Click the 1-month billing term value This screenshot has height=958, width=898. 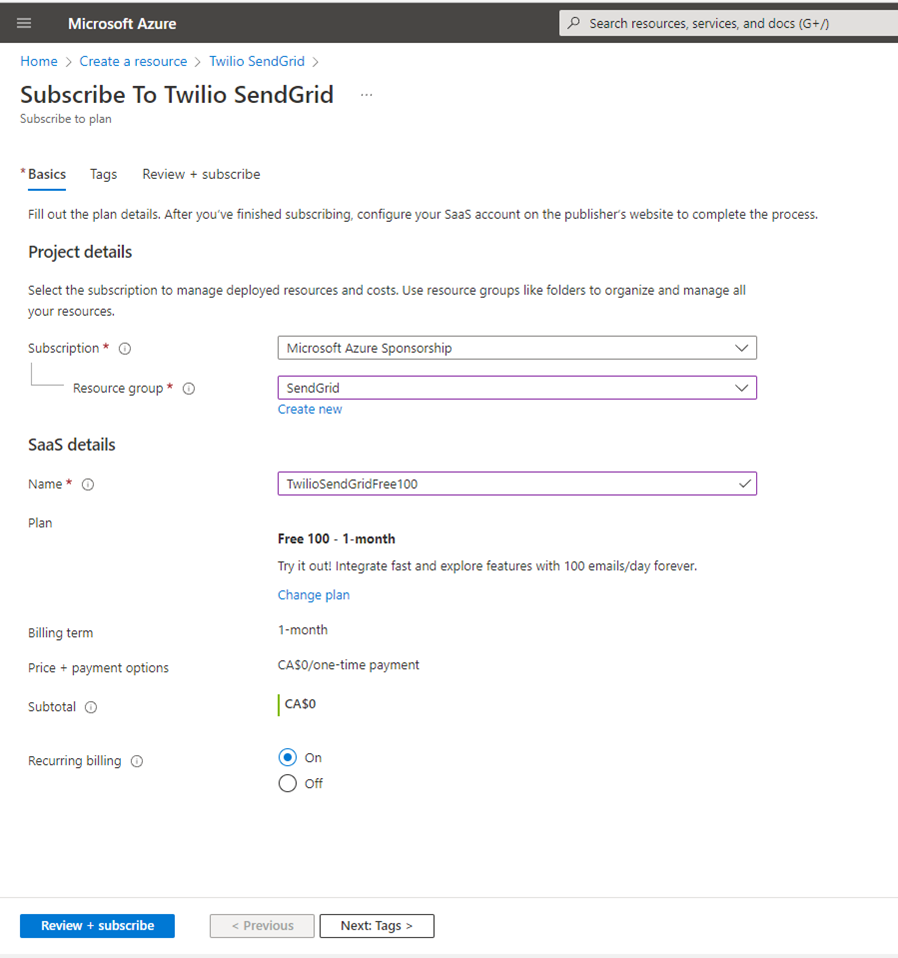(x=302, y=630)
